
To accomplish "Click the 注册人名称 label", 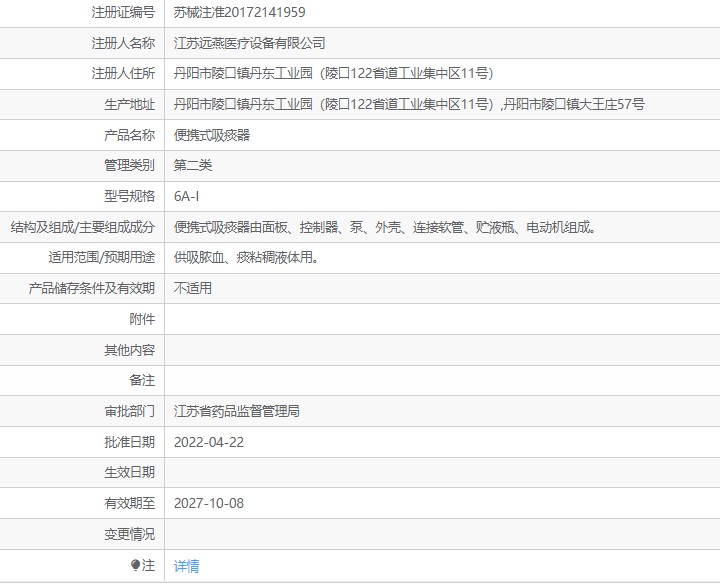I will point(123,43).
